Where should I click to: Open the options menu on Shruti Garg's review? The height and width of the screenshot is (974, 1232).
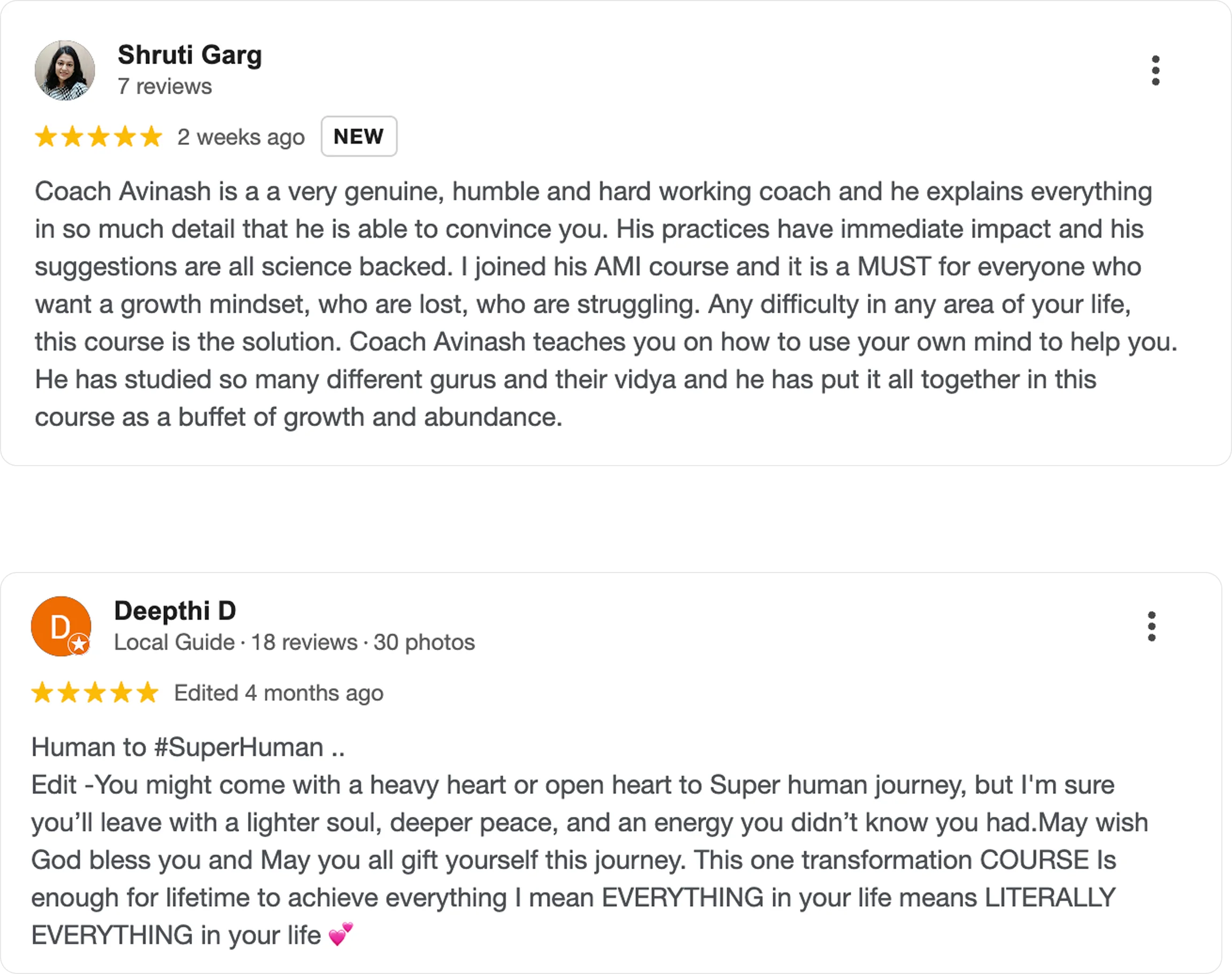(x=1156, y=71)
